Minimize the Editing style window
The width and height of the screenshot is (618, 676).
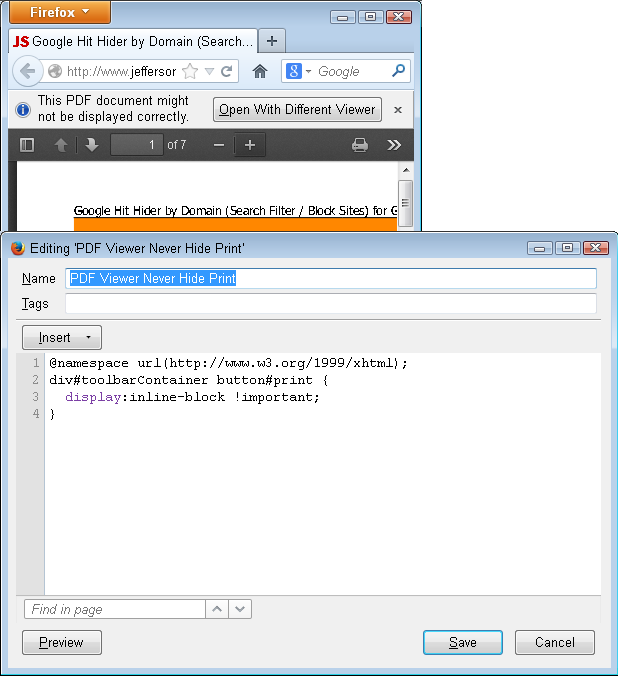point(540,248)
